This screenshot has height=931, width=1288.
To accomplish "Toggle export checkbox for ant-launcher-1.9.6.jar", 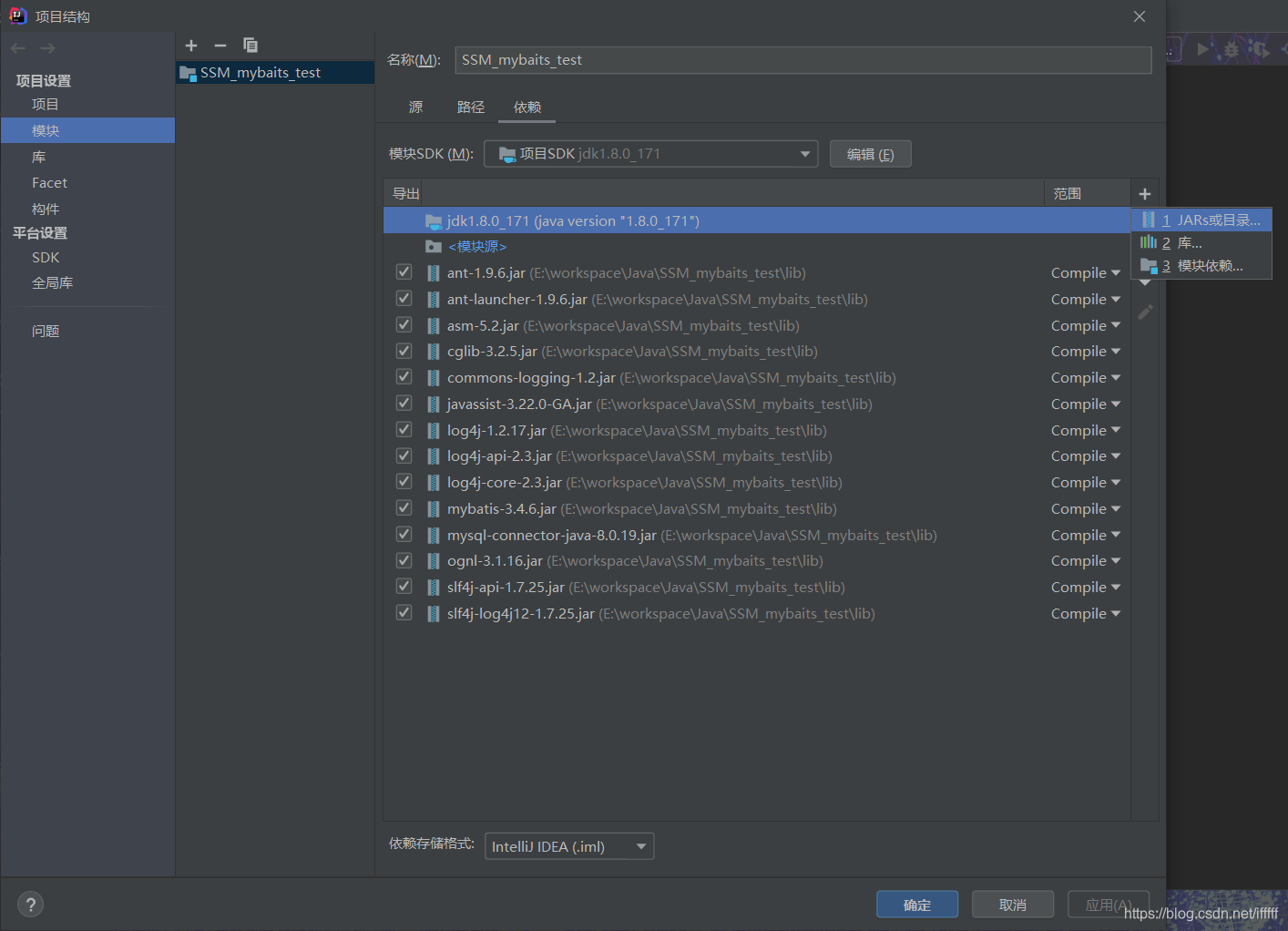I will click(x=404, y=299).
